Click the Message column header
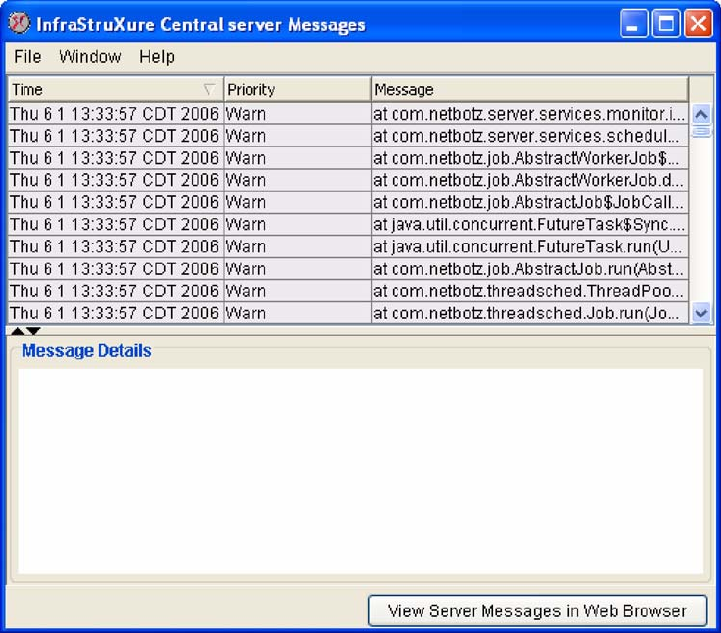Viewport: 721px width, 633px height. 530,89
